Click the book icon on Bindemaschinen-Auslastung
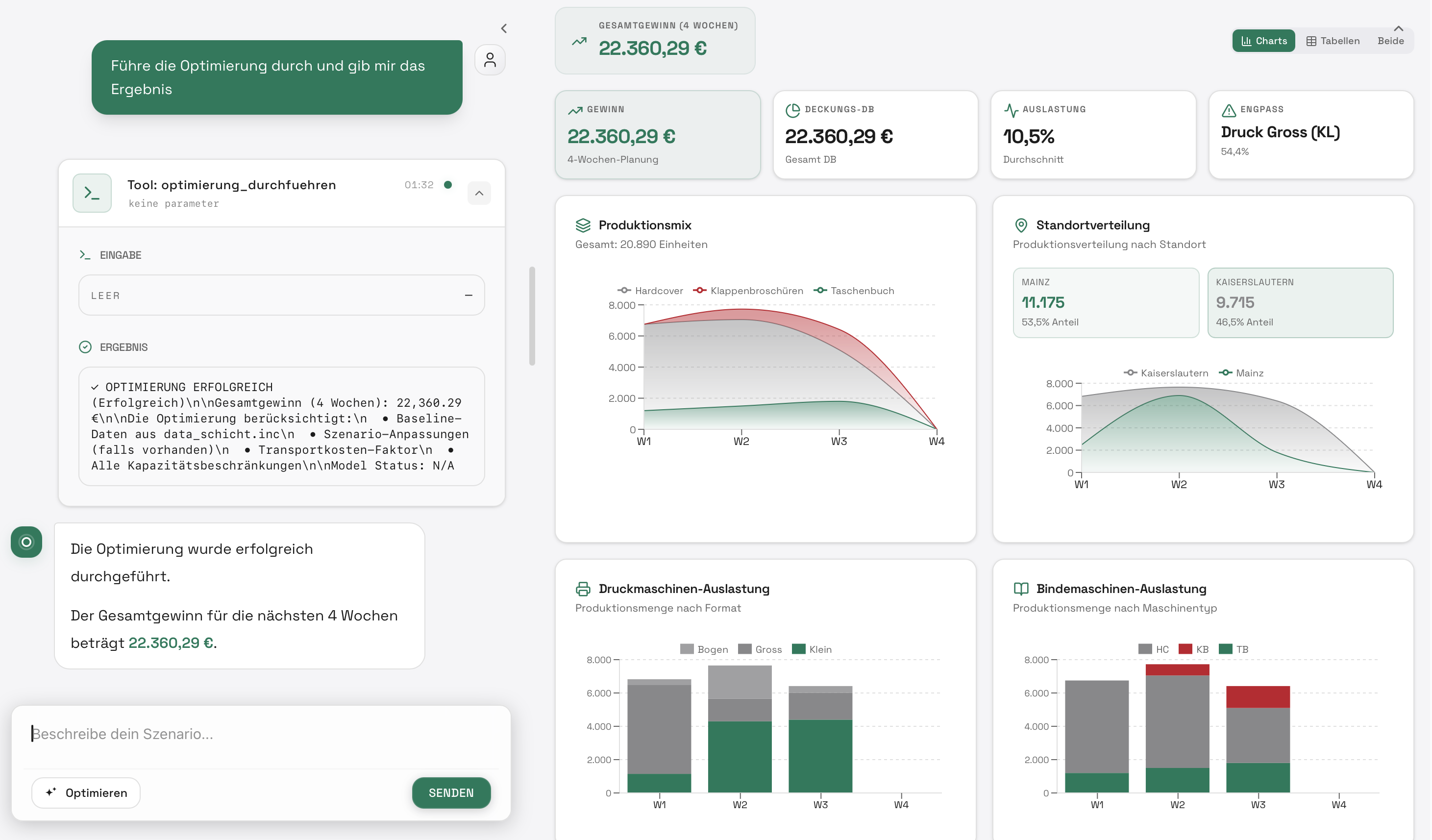 [1021, 589]
